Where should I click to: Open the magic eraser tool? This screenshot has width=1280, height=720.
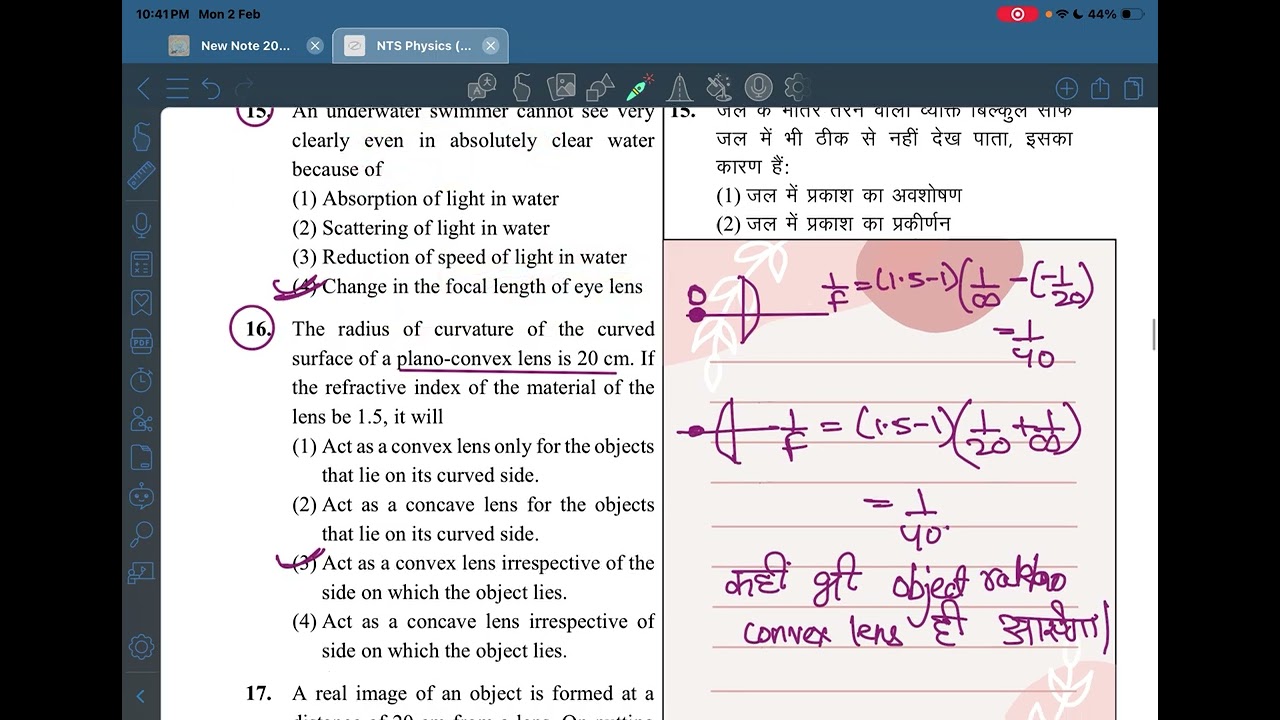(x=718, y=87)
